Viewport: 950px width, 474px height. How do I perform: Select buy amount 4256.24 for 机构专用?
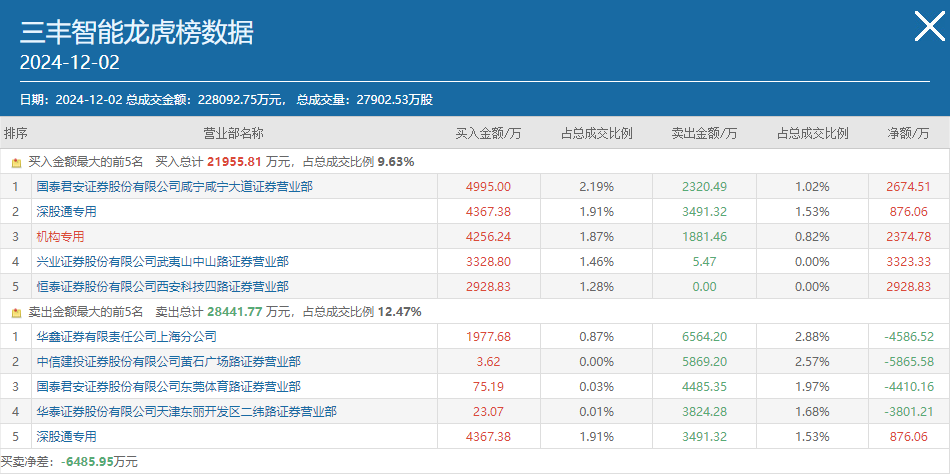pyautogui.click(x=488, y=236)
